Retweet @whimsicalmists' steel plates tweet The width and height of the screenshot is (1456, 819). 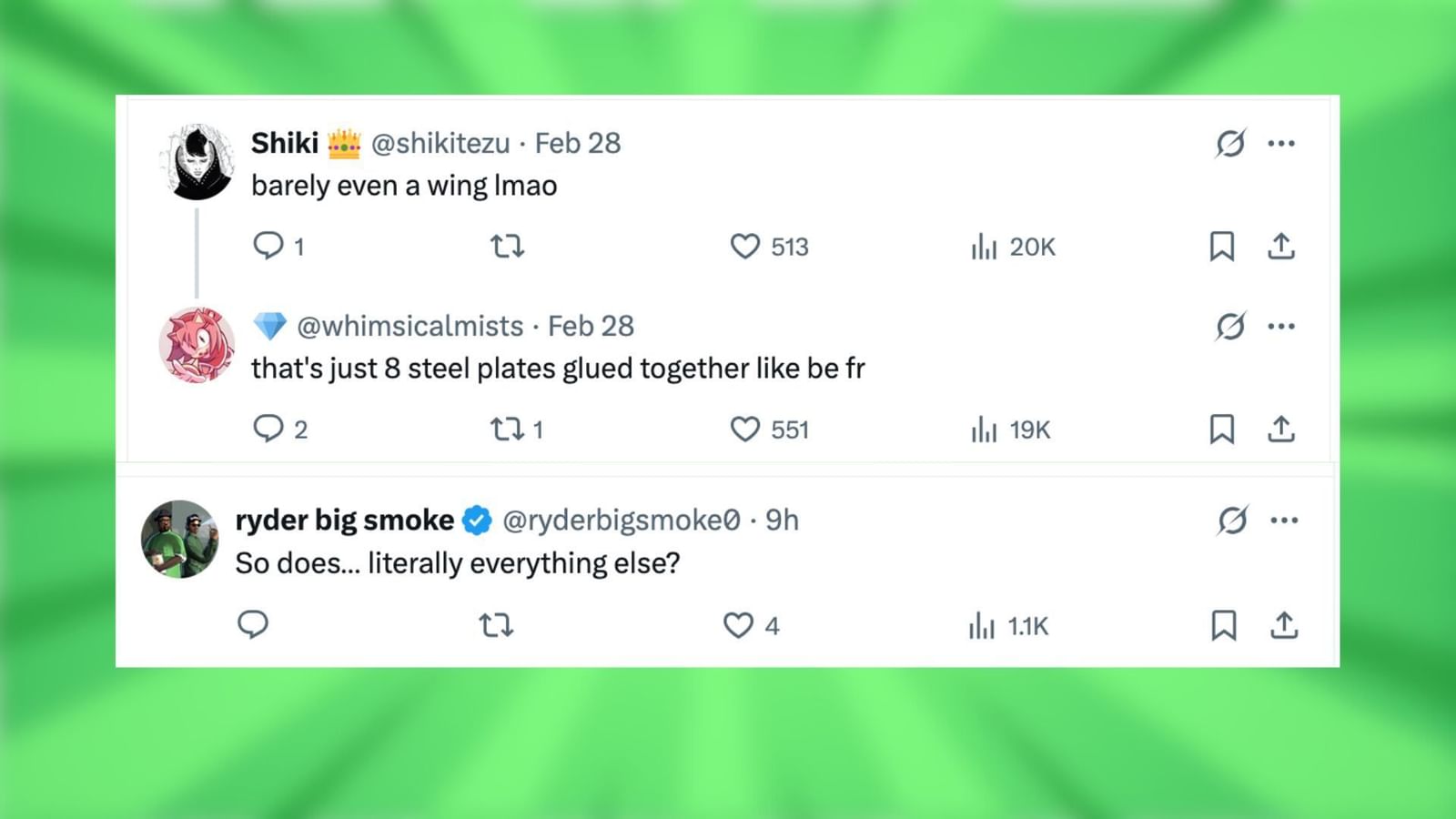point(507,429)
